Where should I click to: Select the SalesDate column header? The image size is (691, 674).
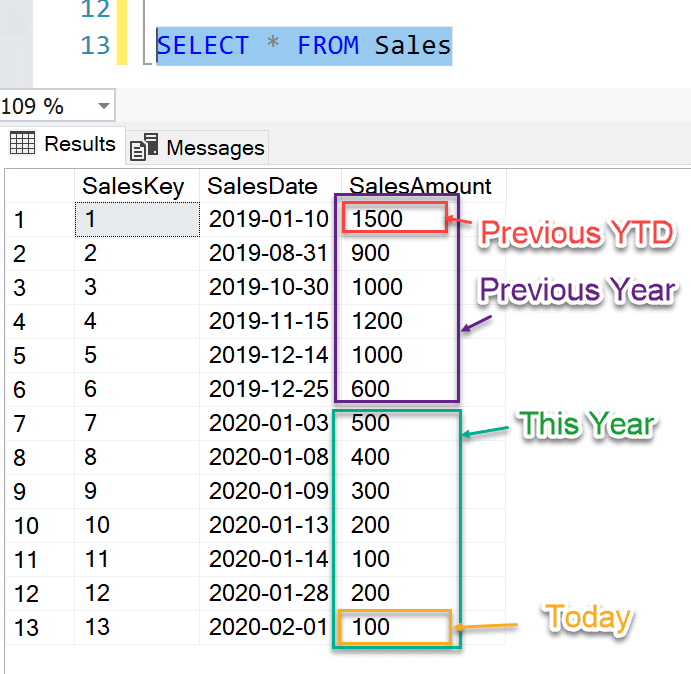263,186
